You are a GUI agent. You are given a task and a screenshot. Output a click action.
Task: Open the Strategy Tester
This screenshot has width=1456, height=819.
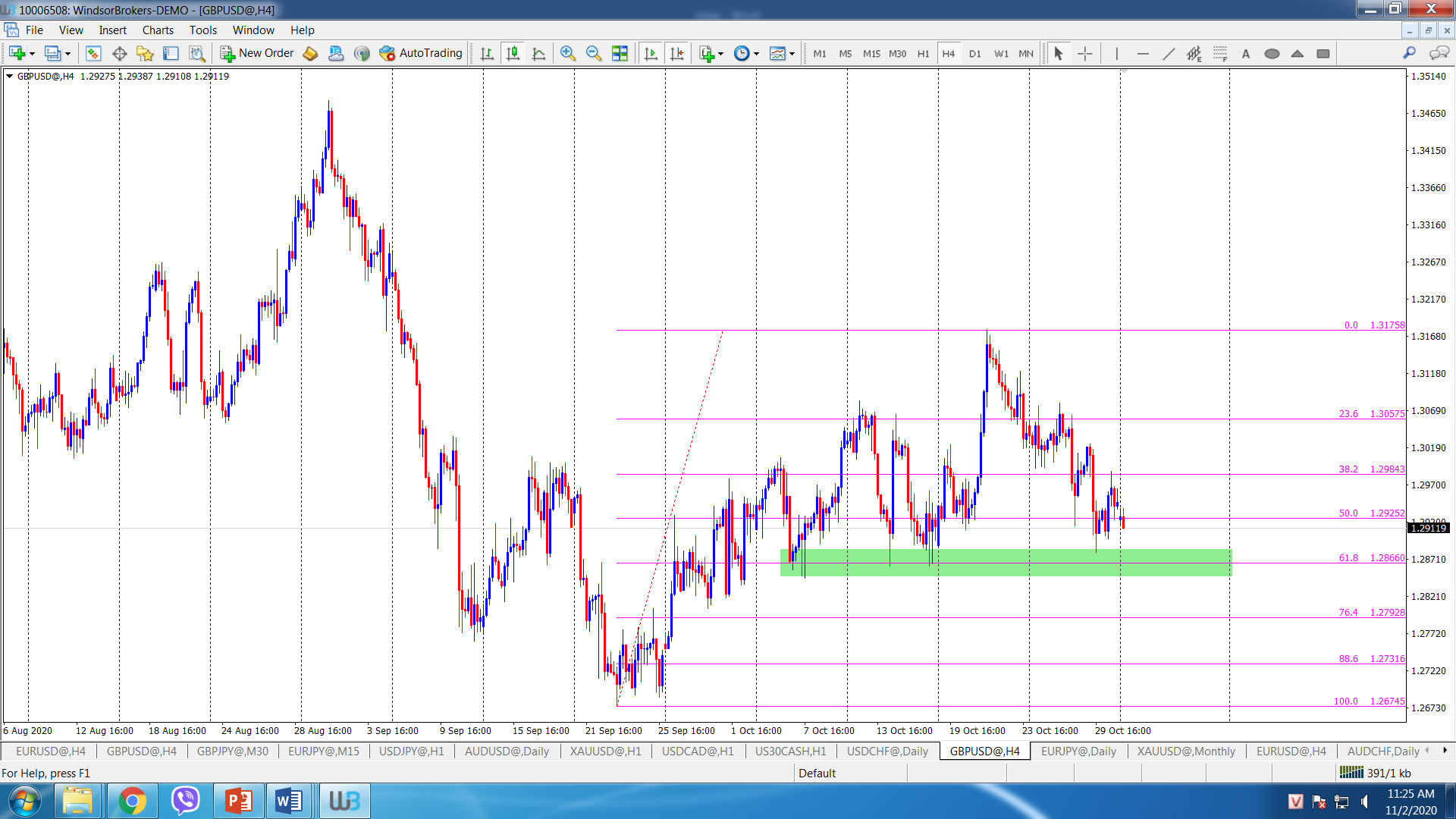(x=197, y=53)
